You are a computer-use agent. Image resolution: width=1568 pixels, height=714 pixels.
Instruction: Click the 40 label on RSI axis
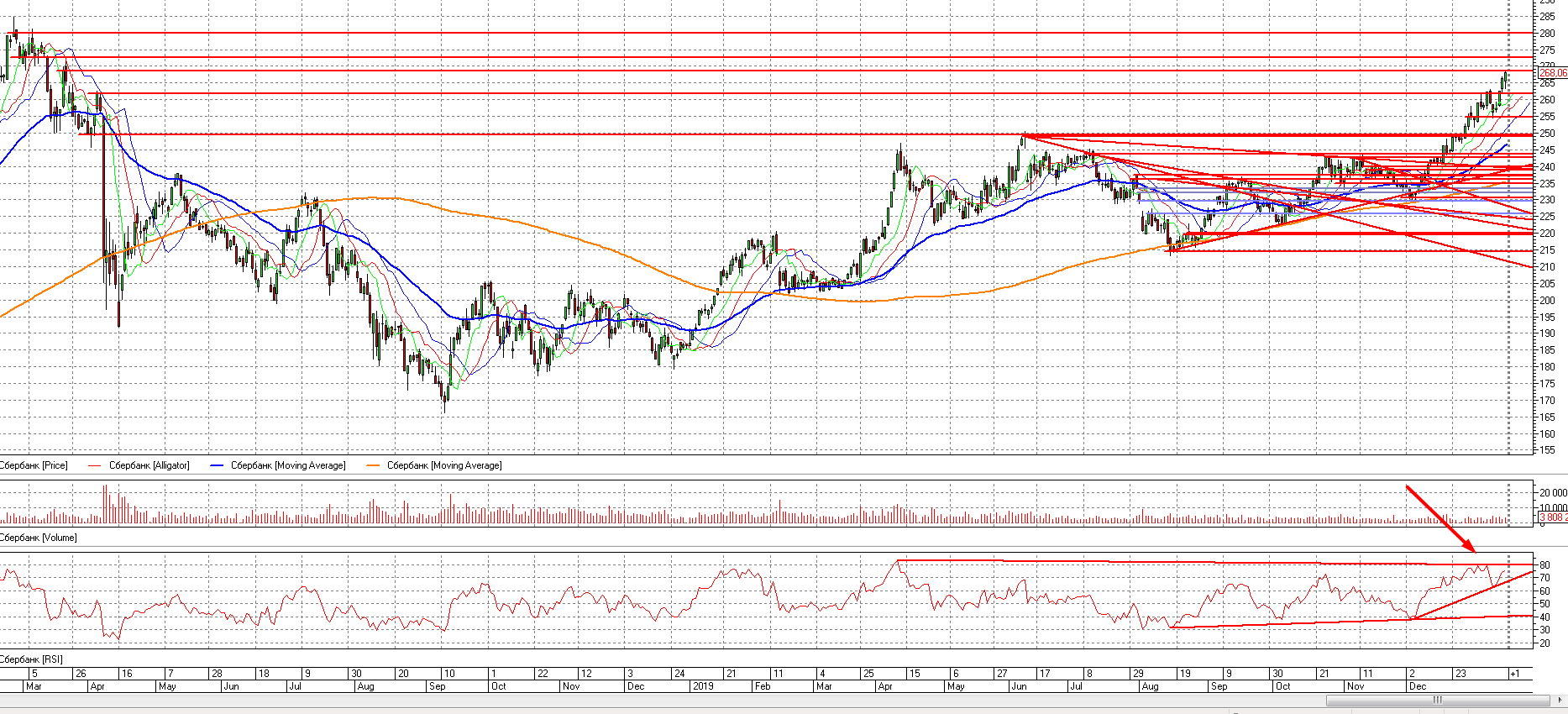[1544, 617]
